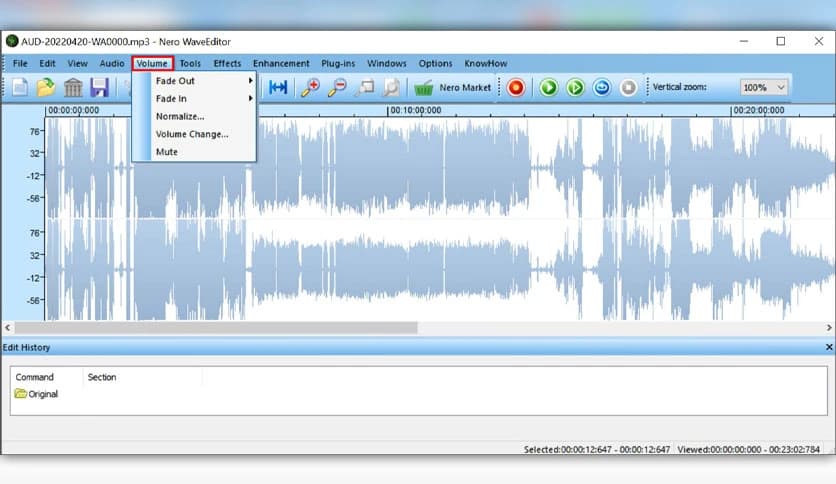The width and height of the screenshot is (836, 484).
Task: Click inside the lower channel waveform
Action: point(439,270)
